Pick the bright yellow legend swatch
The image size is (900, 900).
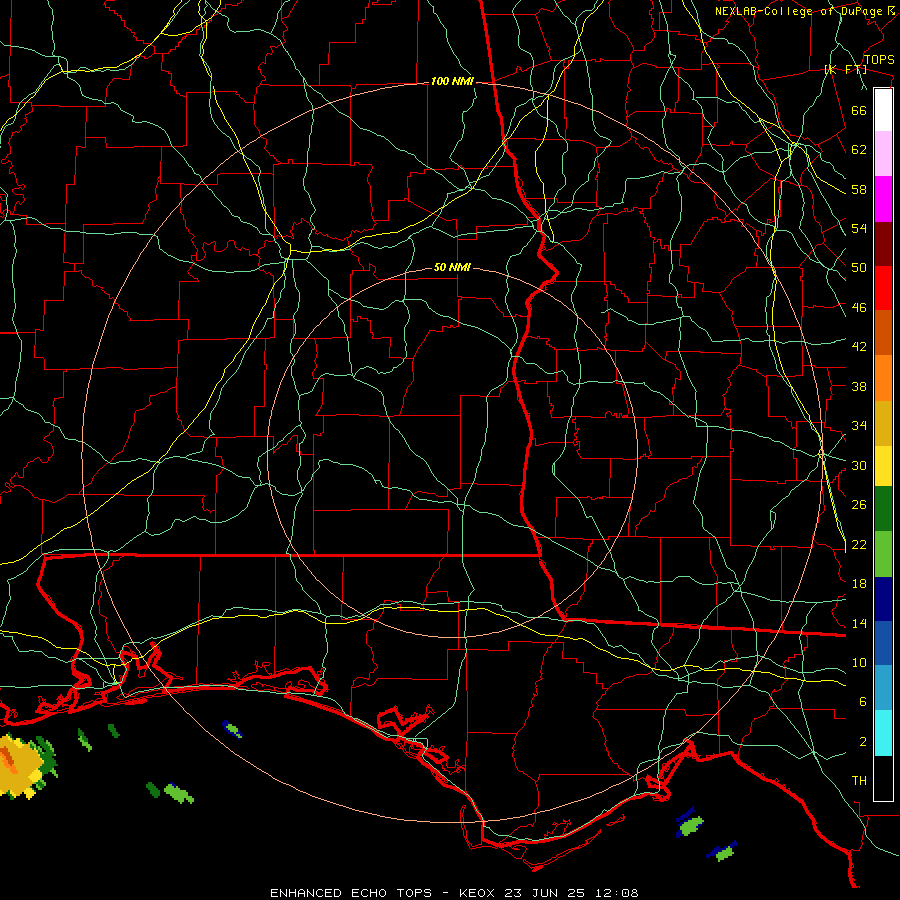pyautogui.click(x=883, y=466)
